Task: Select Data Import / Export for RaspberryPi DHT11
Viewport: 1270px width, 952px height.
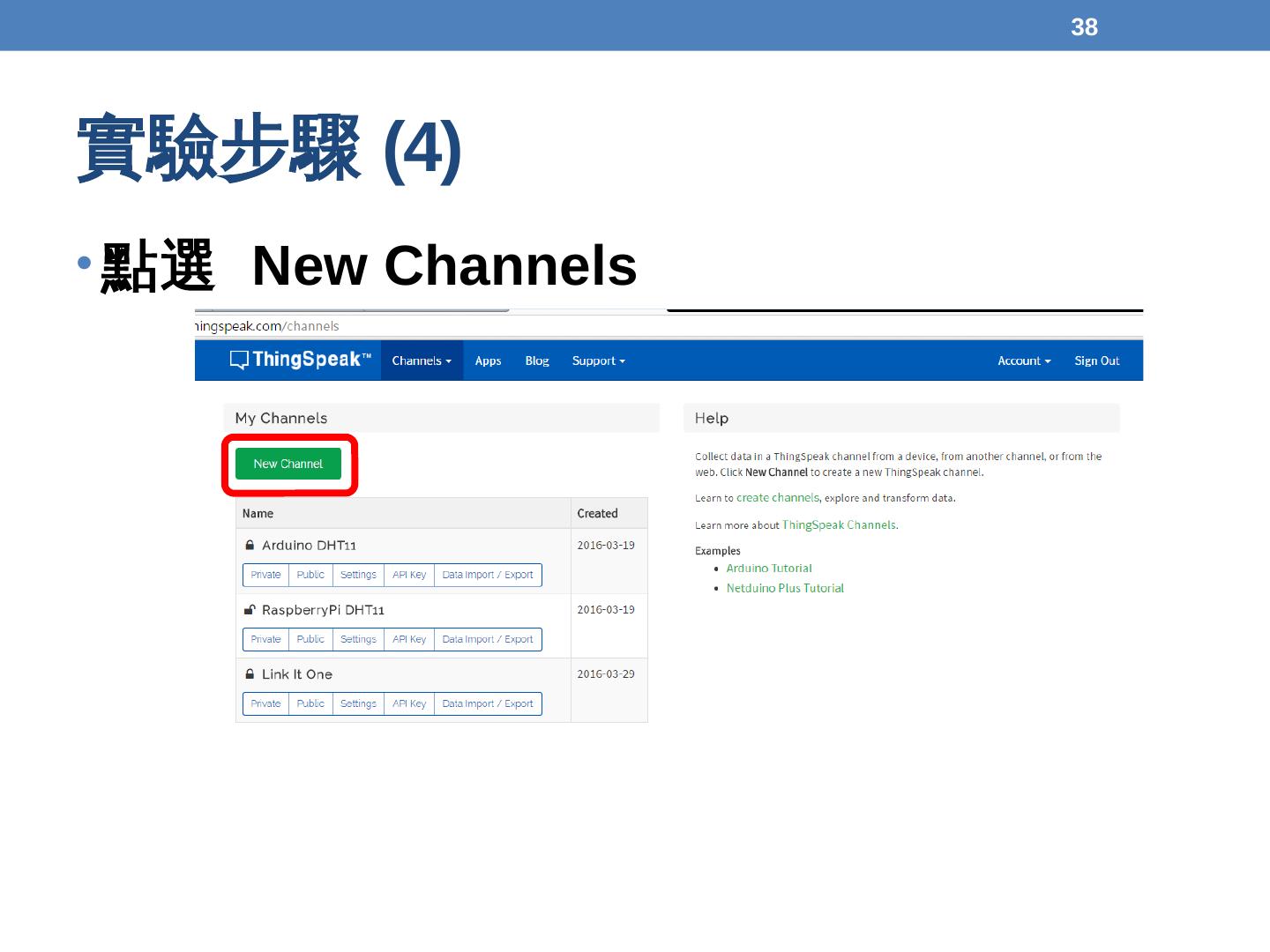Action: point(488,639)
